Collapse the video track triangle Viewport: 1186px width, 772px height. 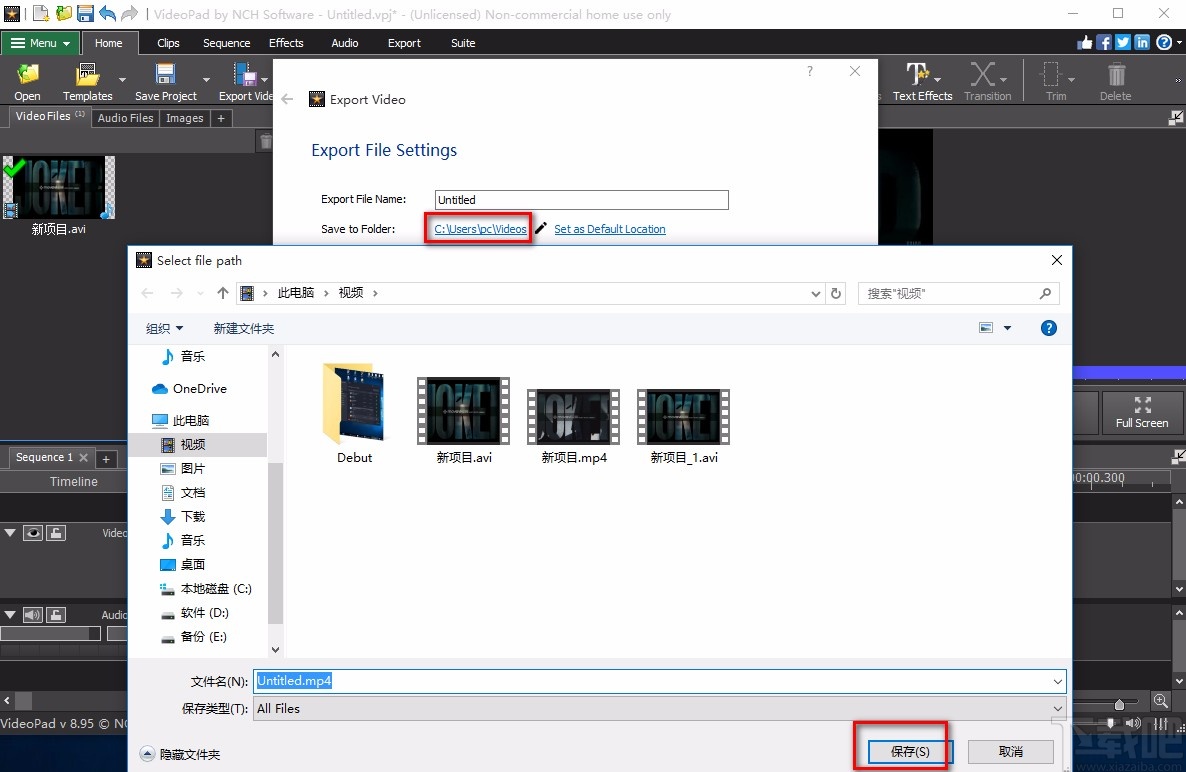pos(10,533)
